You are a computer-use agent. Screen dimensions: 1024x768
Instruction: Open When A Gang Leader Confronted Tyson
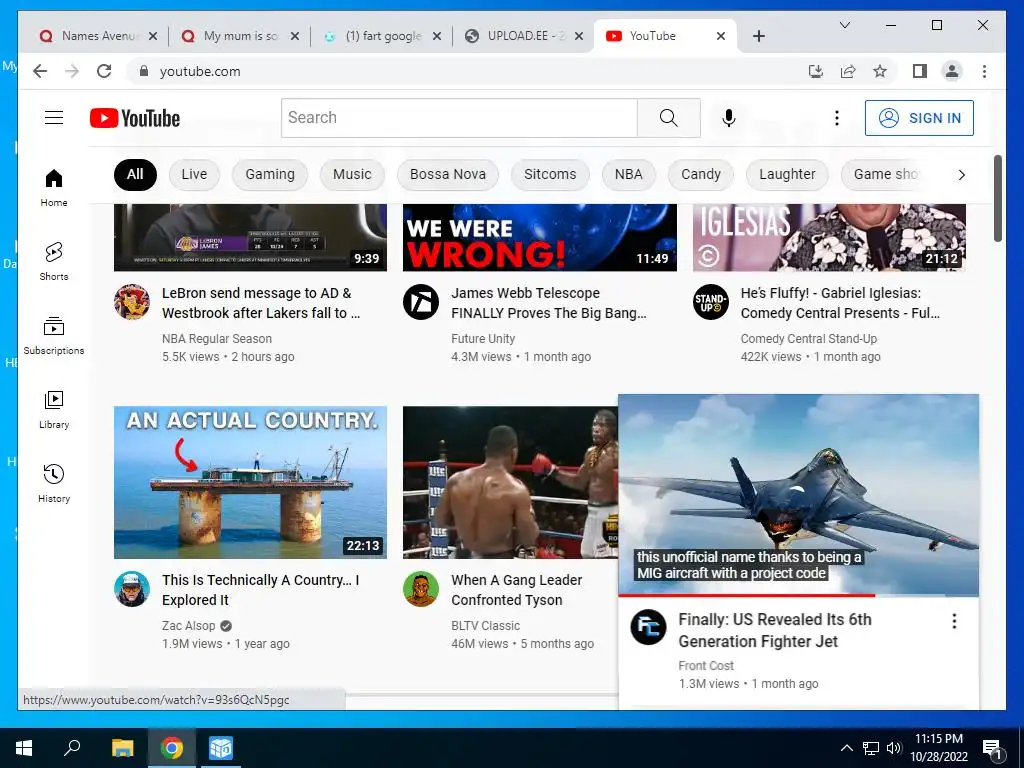(517, 590)
